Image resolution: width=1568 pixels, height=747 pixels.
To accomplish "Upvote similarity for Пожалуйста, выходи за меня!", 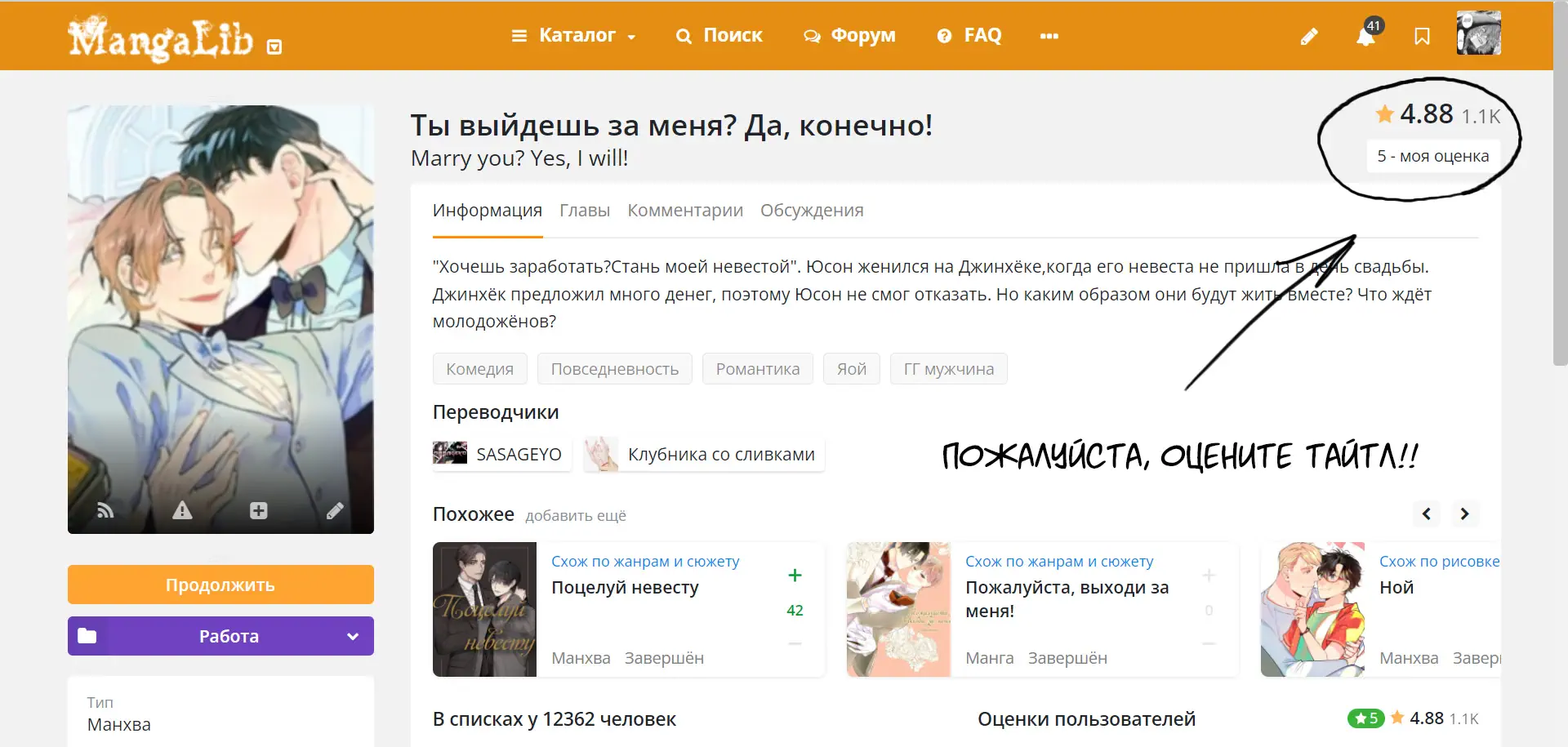I will [x=1209, y=576].
